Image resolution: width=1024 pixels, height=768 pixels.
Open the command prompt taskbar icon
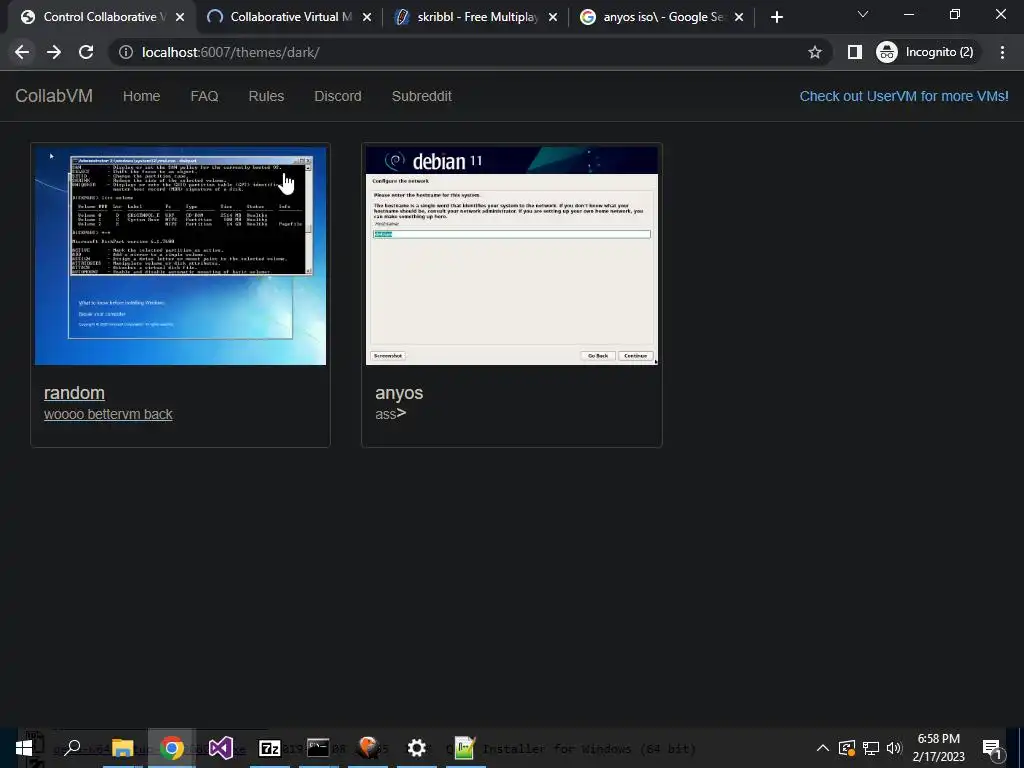(x=318, y=748)
